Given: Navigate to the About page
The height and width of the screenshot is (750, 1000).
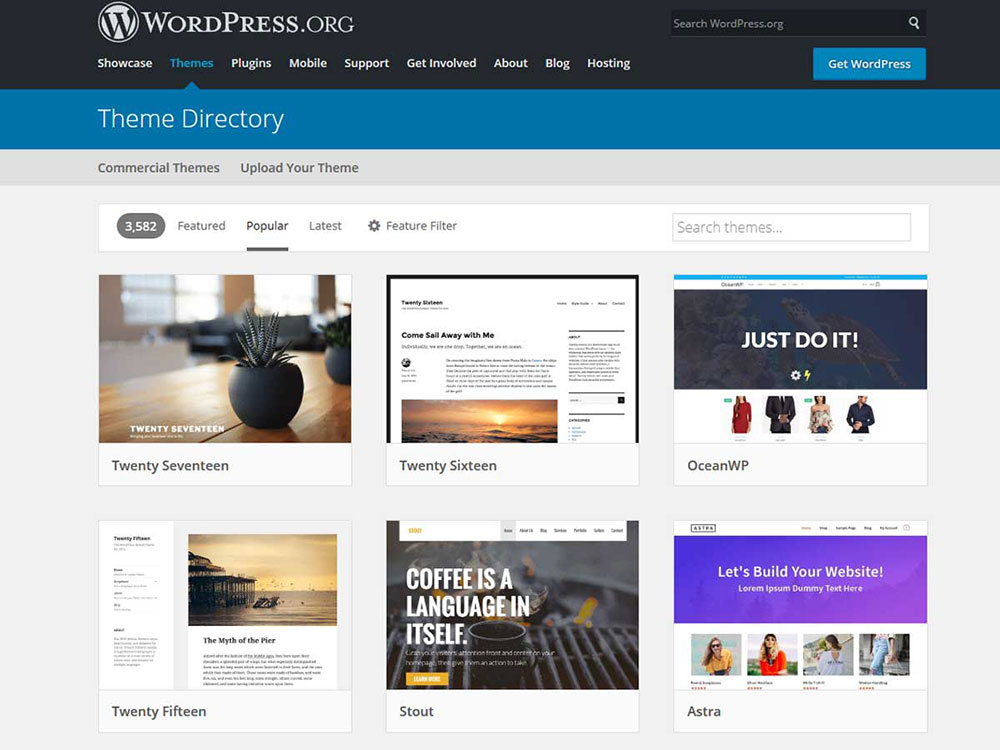Looking at the screenshot, I should 511,63.
